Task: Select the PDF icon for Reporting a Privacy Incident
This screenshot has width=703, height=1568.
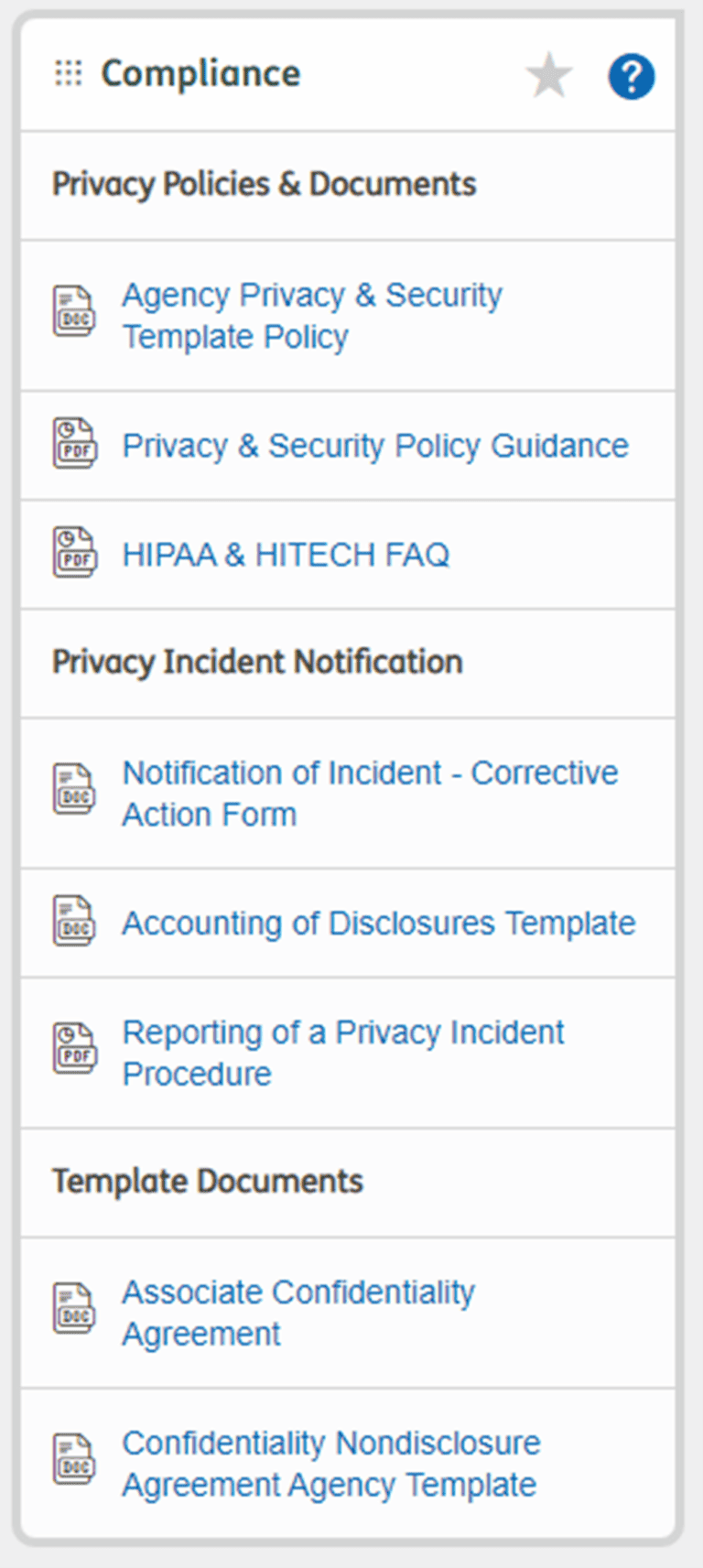Action: tap(73, 1048)
